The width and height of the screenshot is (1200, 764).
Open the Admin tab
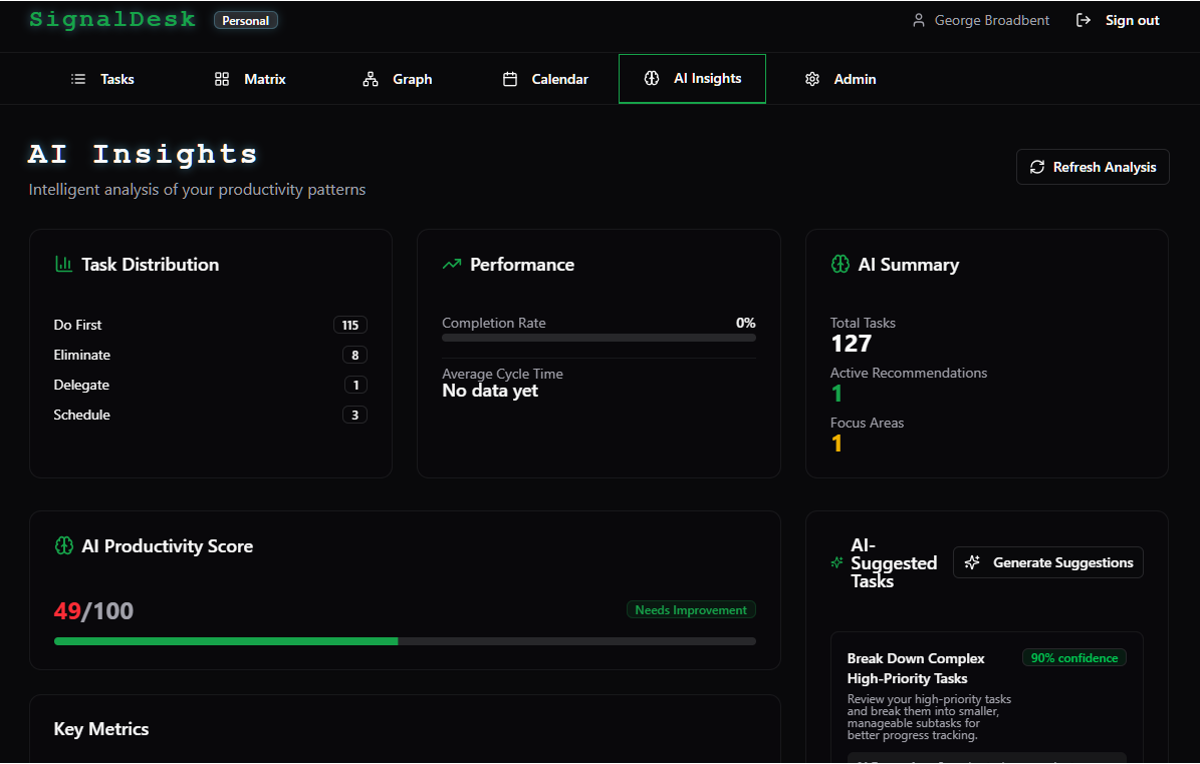click(x=840, y=79)
